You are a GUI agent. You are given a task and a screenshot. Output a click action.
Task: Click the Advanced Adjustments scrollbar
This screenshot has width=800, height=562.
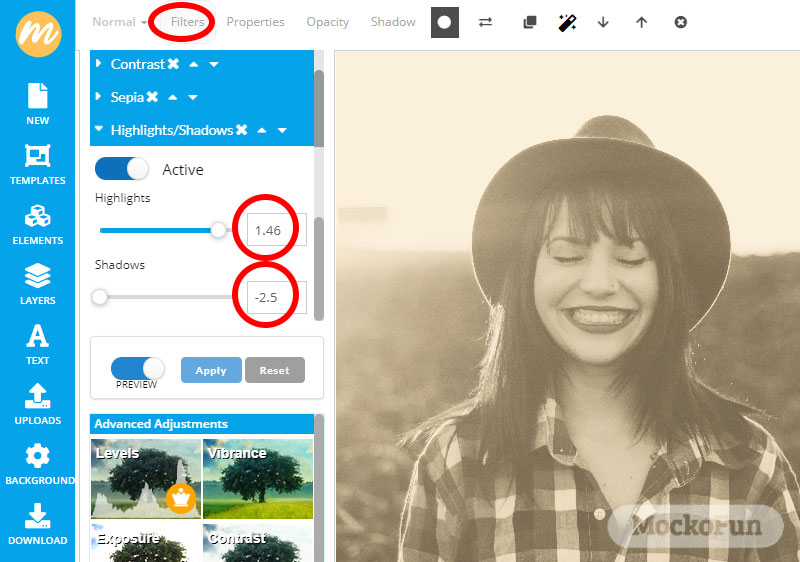319,487
